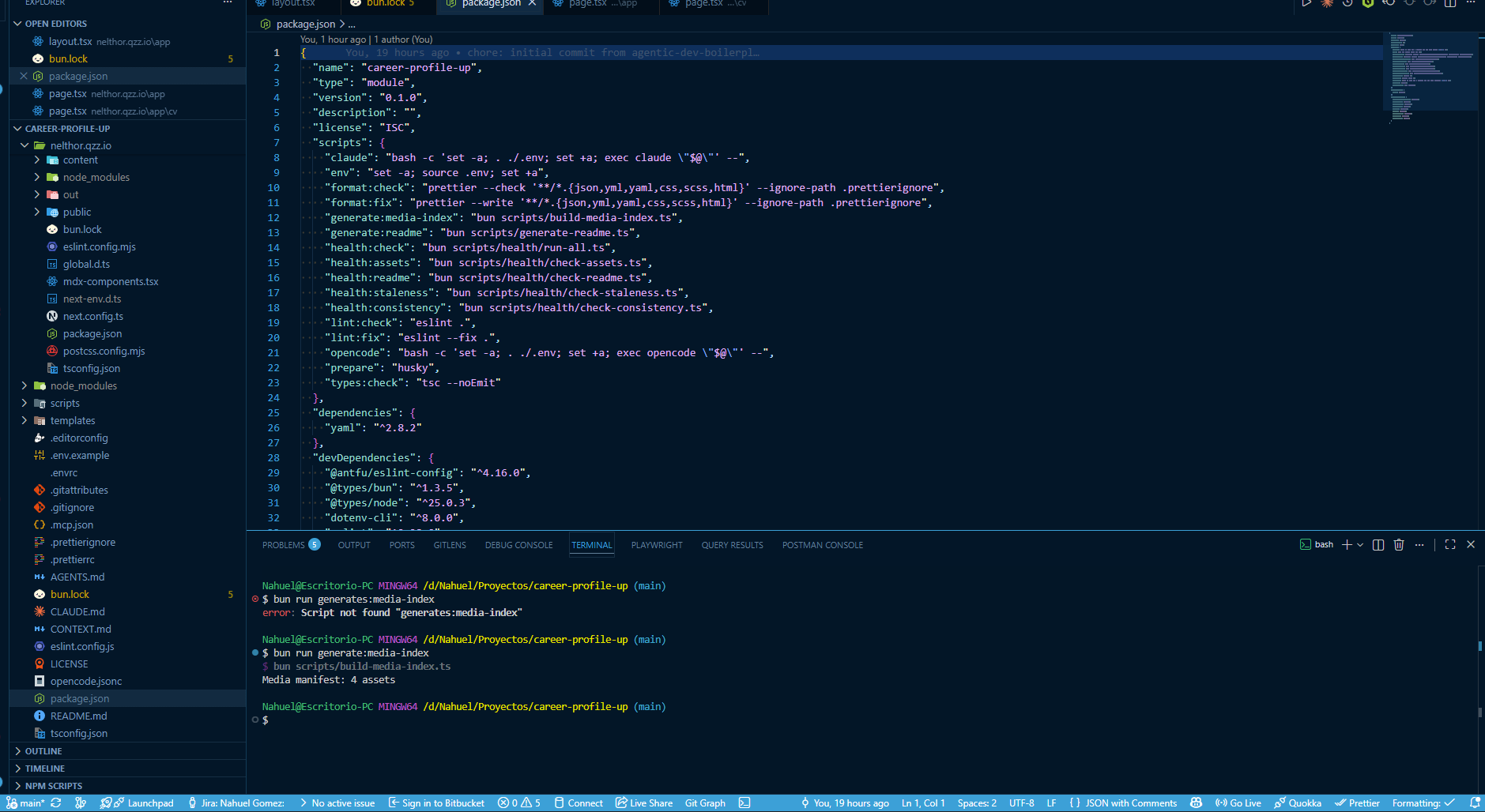Expand the Timeline section
This screenshot has width=1485, height=812.
45,769
